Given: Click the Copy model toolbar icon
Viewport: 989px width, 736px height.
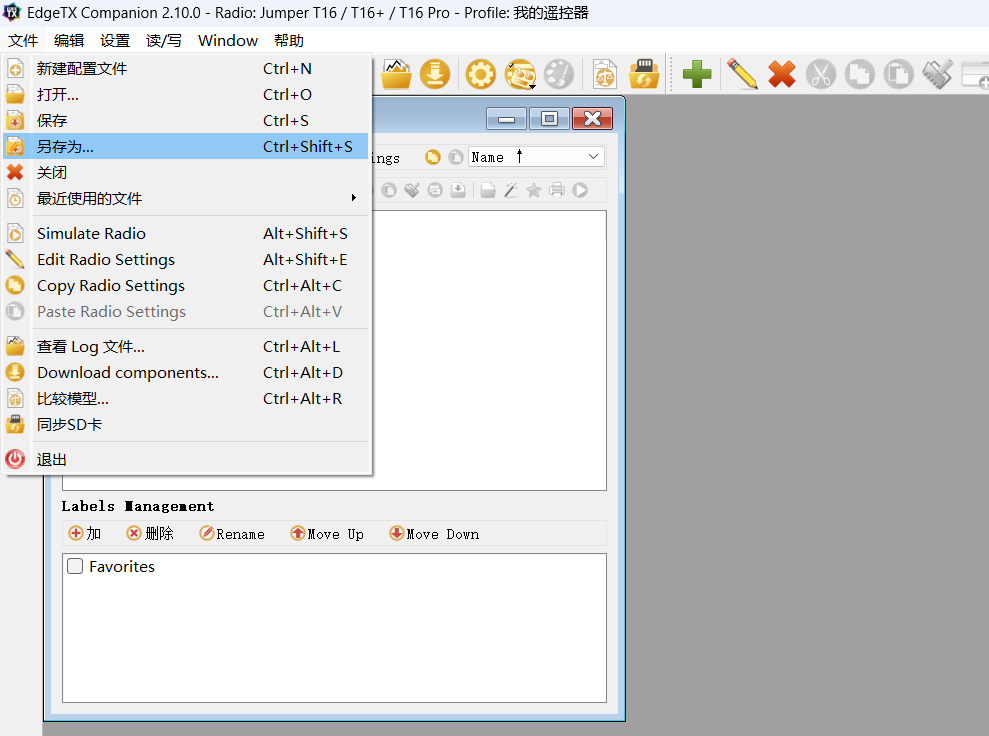Looking at the screenshot, I should [x=860, y=74].
